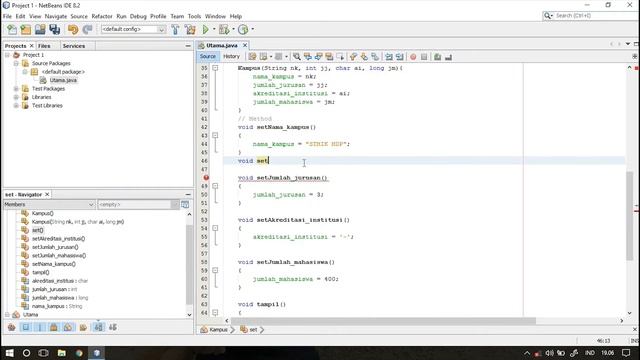This screenshot has width=640, height=360.
Task: Switch to the Source editor view
Action: (x=208, y=57)
